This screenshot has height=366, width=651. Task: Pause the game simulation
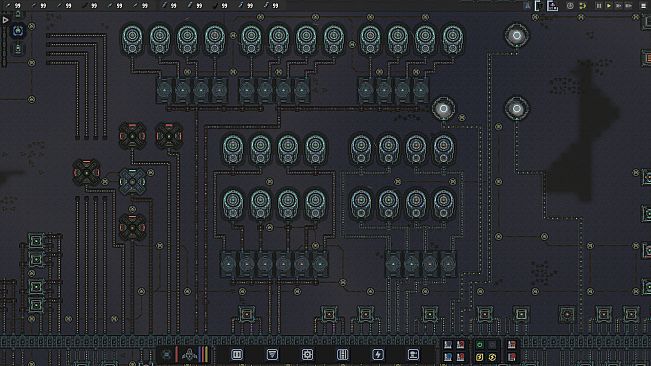[x=599, y=6]
